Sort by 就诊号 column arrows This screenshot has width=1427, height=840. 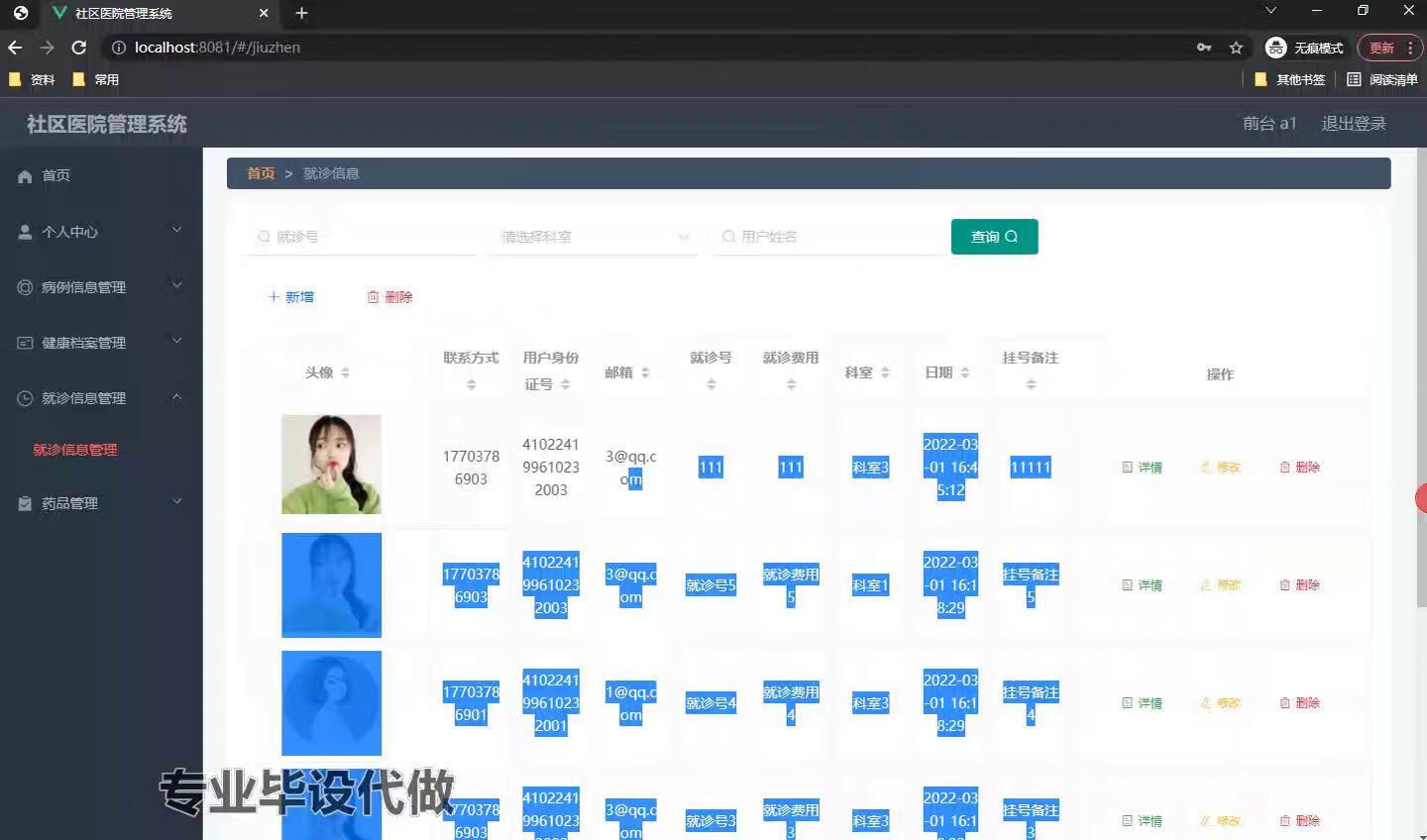tap(711, 384)
